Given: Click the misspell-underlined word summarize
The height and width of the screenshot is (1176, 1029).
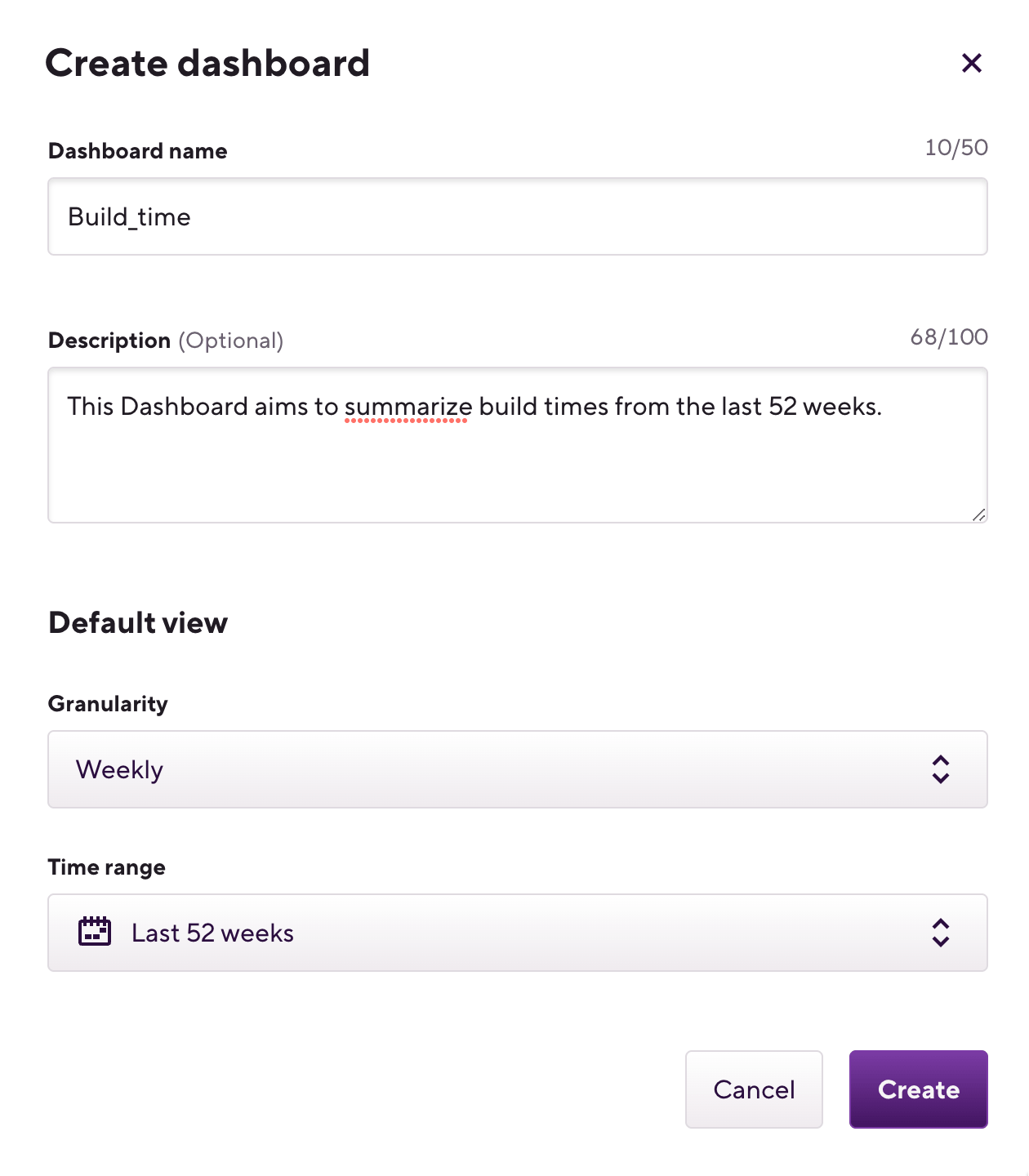Looking at the screenshot, I should pyautogui.click(x=407, y=406).
